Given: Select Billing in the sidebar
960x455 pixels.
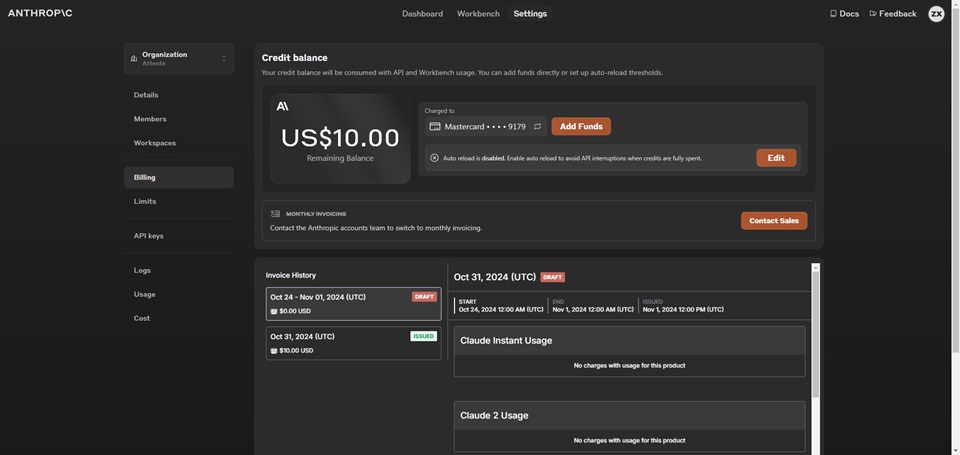Looking at the screenshot, I should coord(179,177).
